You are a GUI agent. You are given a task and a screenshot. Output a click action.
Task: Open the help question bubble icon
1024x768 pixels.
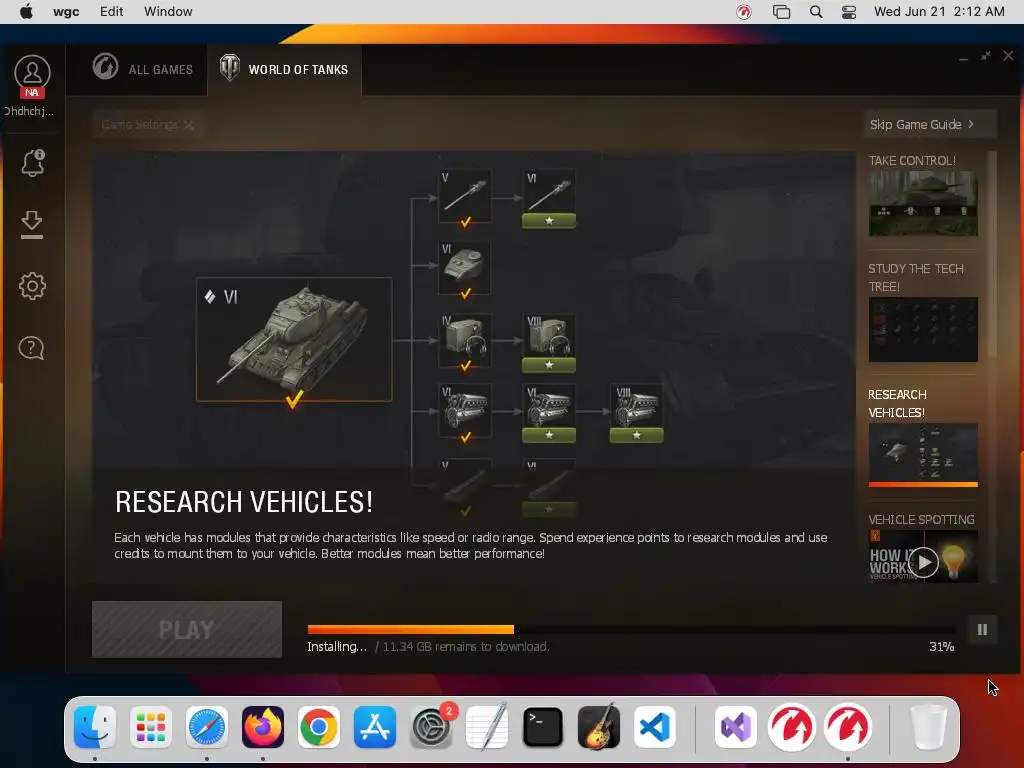click(31, 348)
